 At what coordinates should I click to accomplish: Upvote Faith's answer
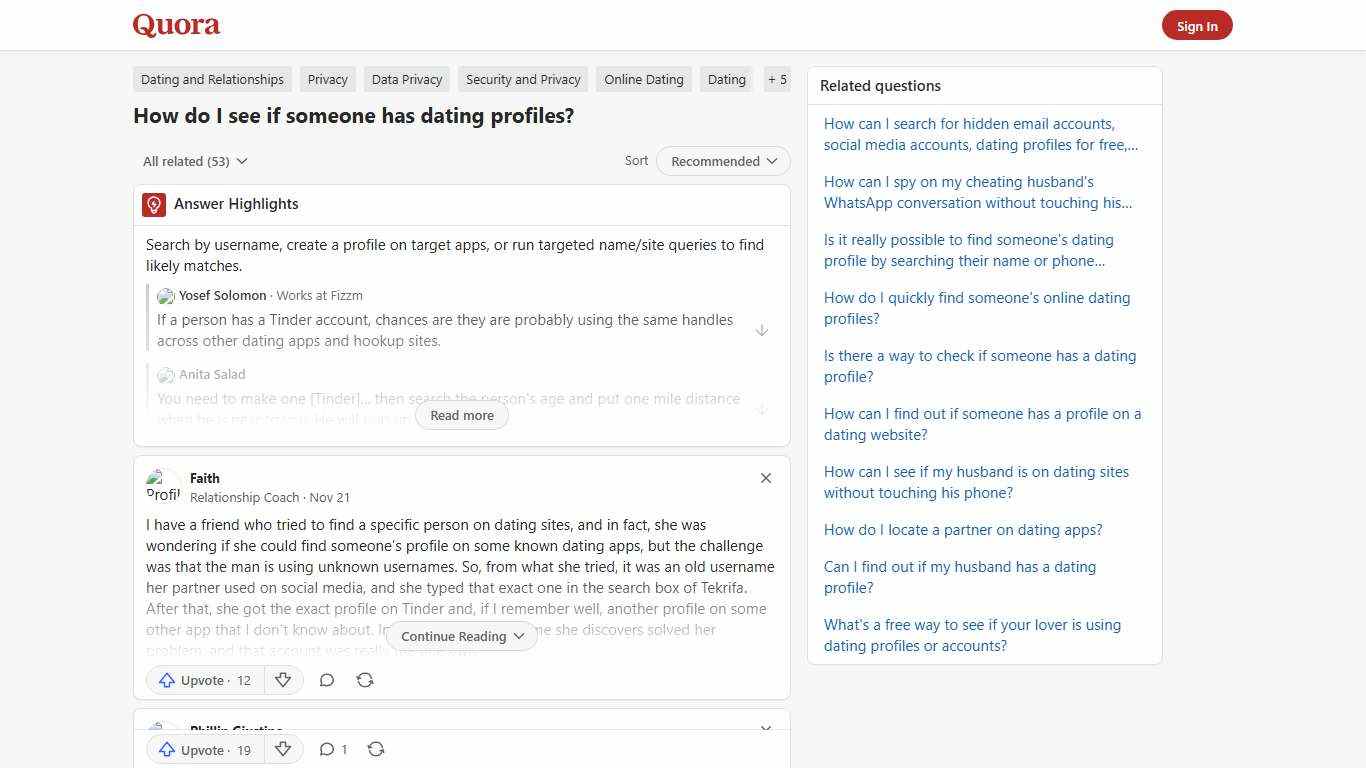204,680
